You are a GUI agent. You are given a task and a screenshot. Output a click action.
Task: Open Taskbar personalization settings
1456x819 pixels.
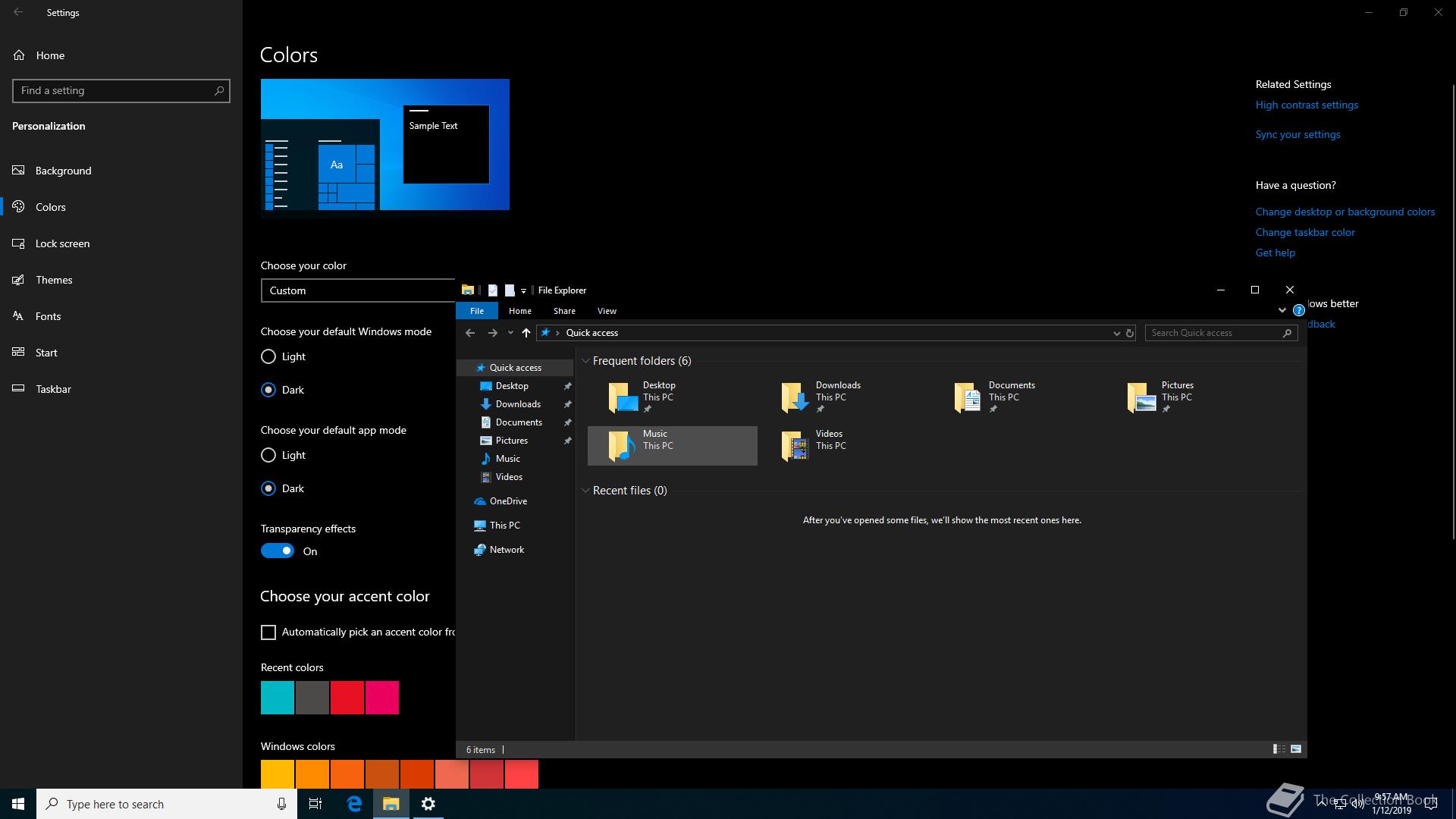[x=121, y=389]
